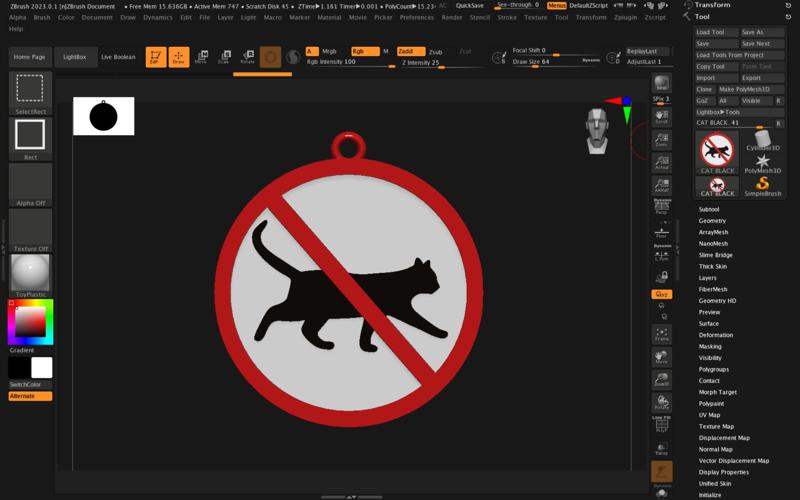
Task: Open the ToyPlastic material sphere
Action: point(30,272)
